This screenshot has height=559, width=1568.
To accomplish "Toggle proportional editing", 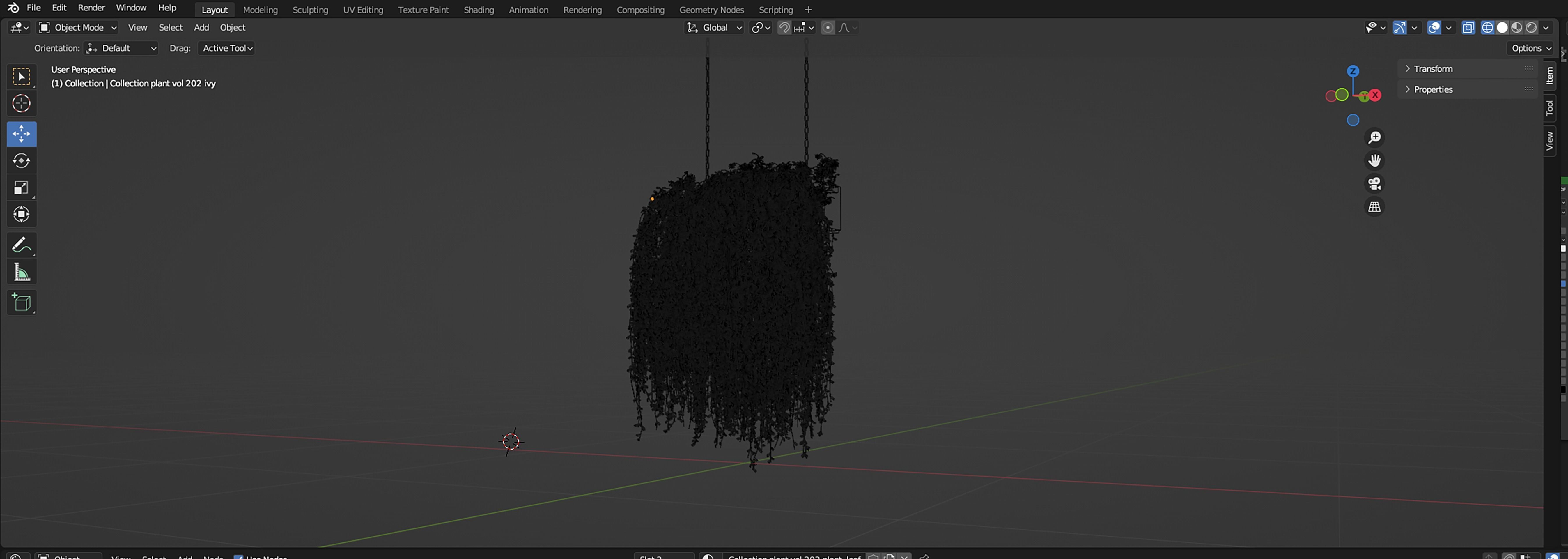I will (827, 27).
